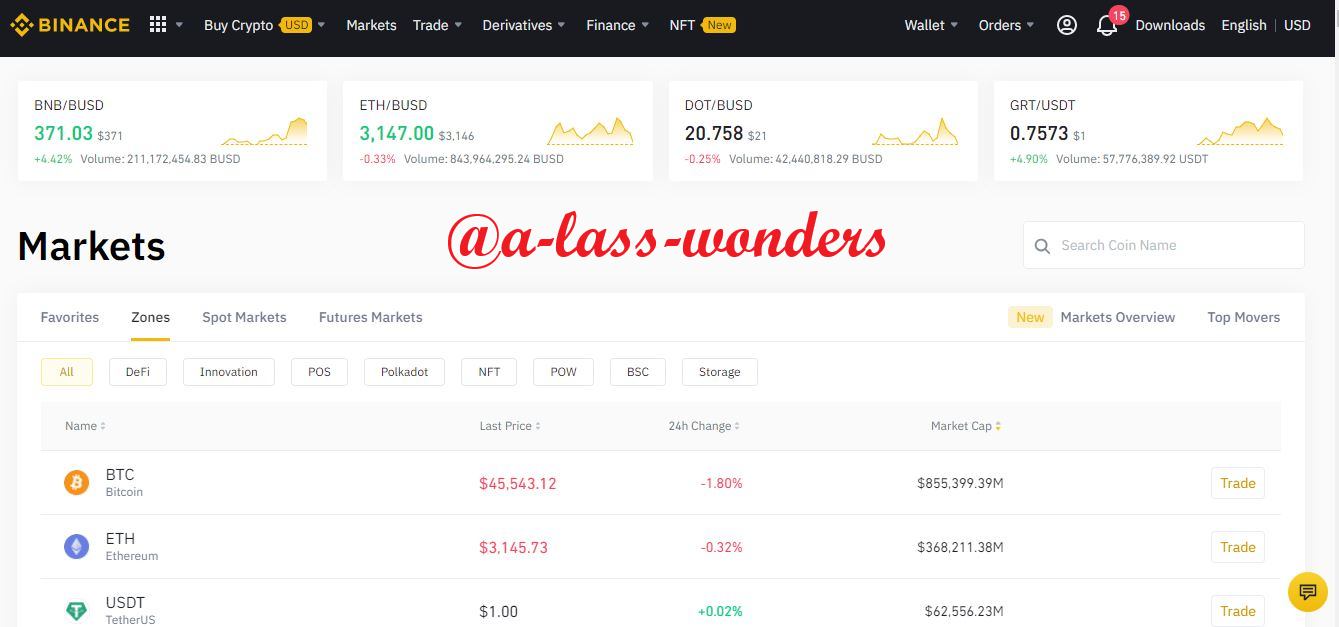
Task: Expand the Wallet dropdown
Action: tap(932, 25)
